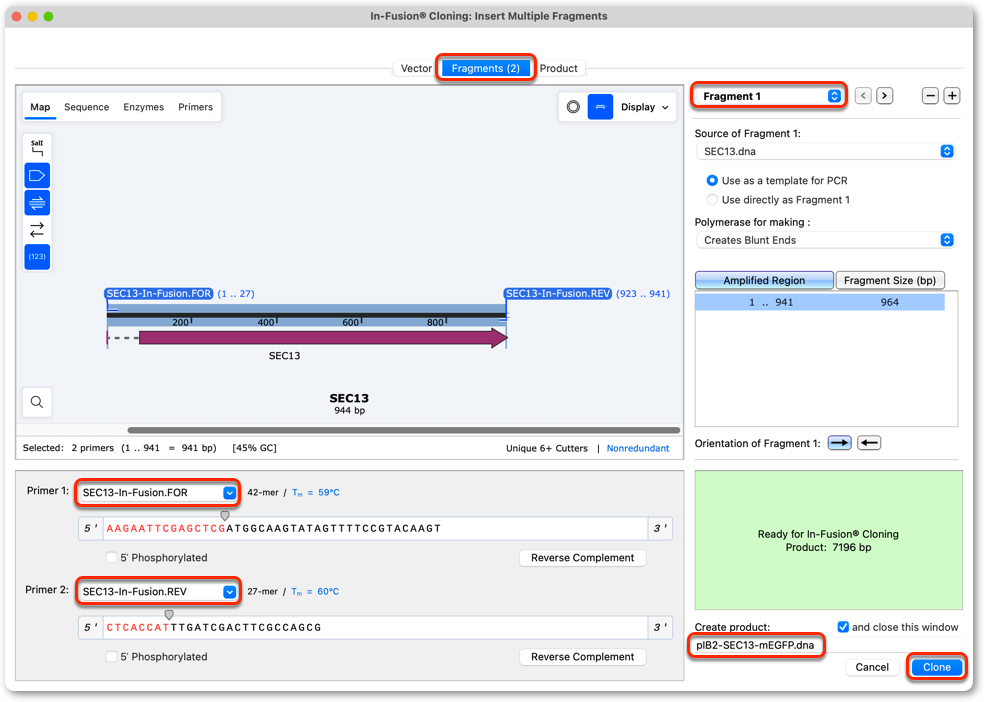Screen dimensions: 984x702
Task: Open the Enzymes view tab
Action: click(x=144, y=107)
